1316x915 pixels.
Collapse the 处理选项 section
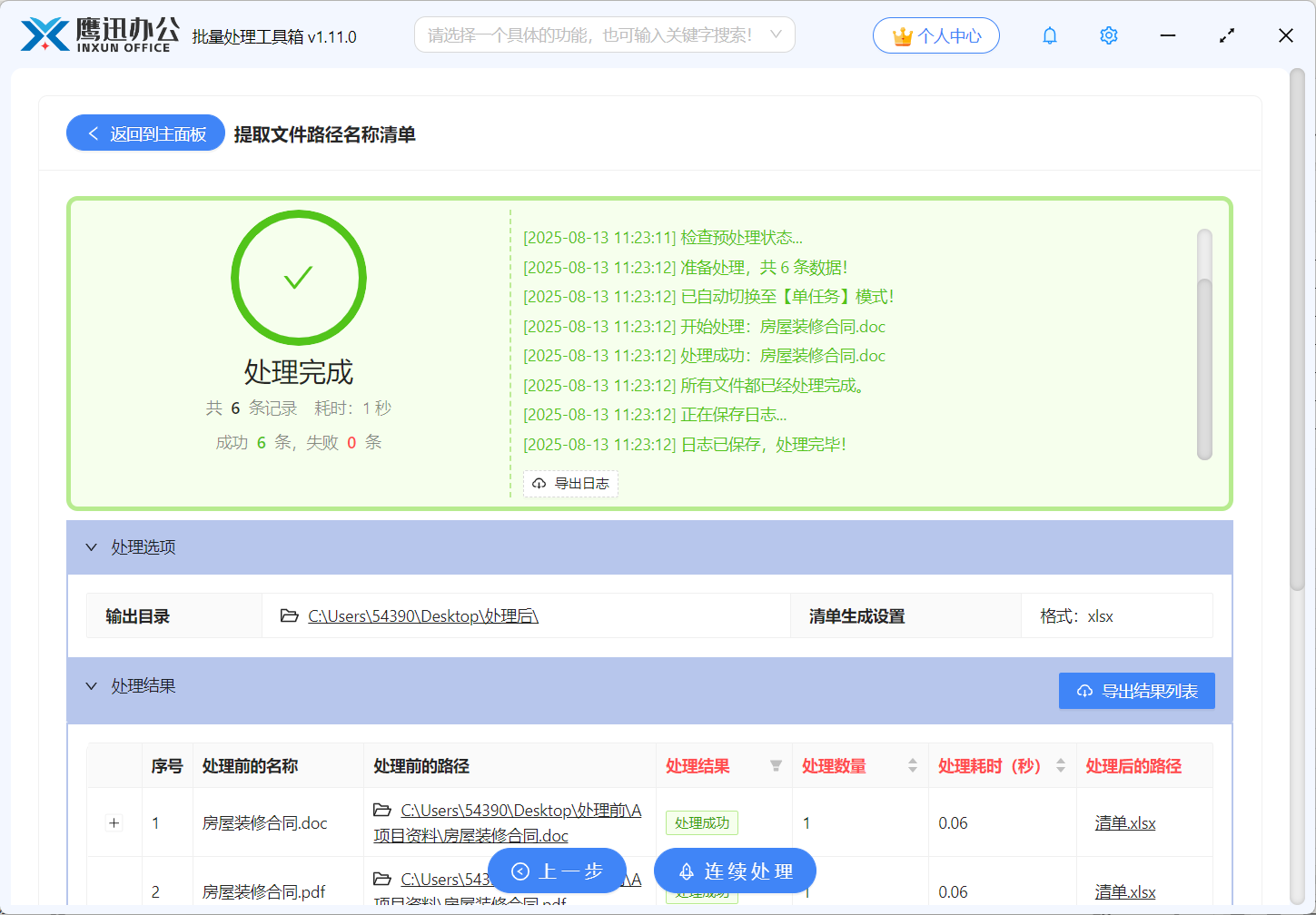(x=91, y=547)
